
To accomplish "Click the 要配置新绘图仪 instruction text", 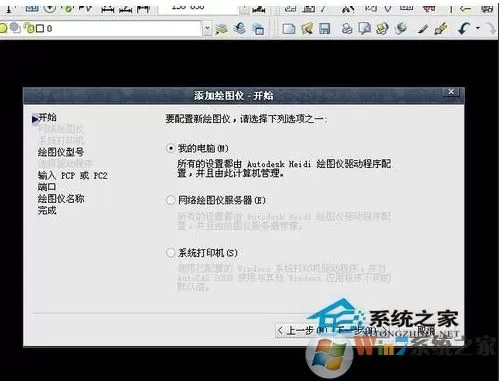I will 246,119.
